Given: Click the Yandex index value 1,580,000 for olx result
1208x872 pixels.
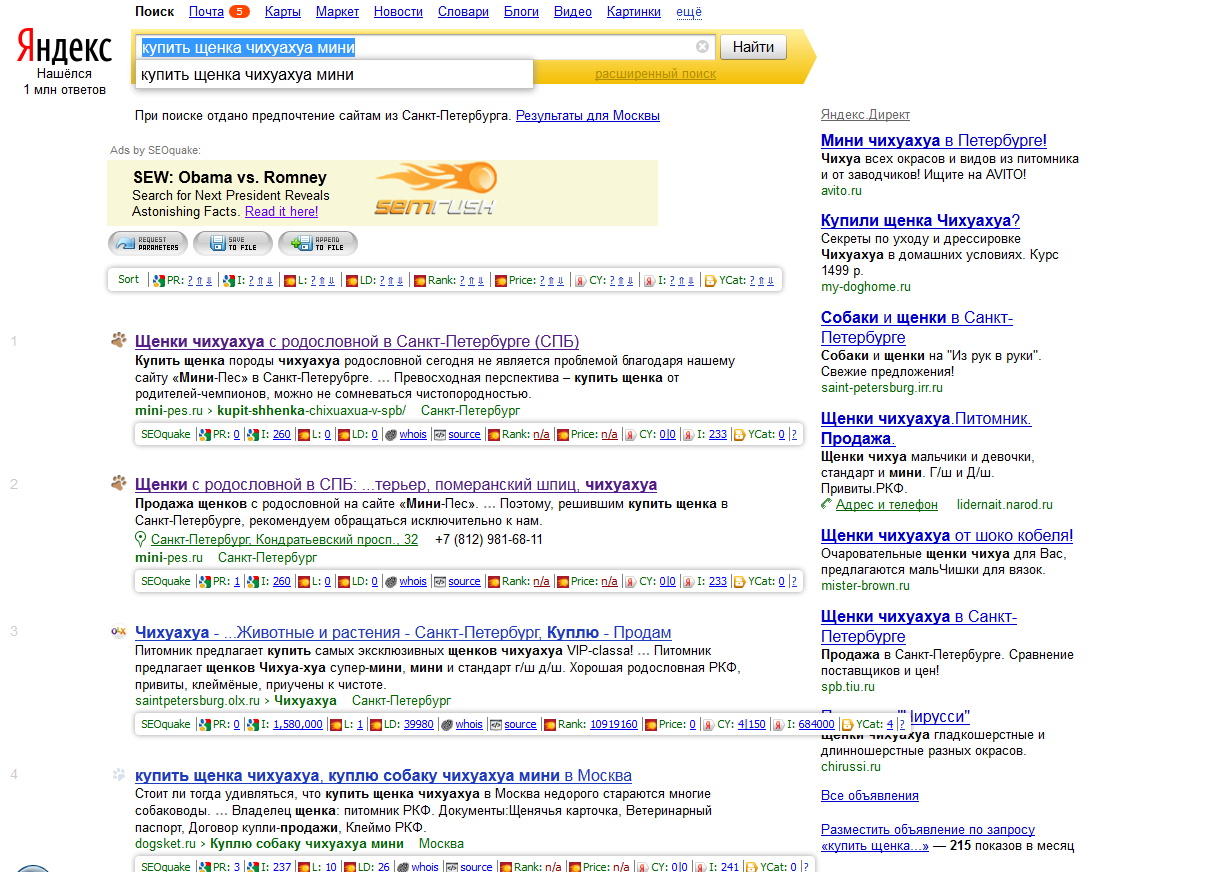Looking at the screenshot, I should click(x=298, y=724).
